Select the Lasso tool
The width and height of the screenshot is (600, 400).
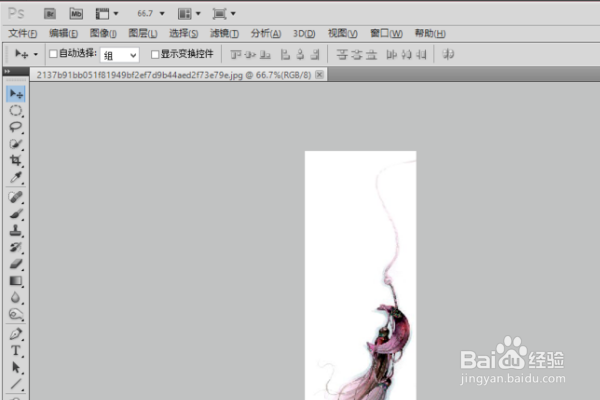coord(16,127)
